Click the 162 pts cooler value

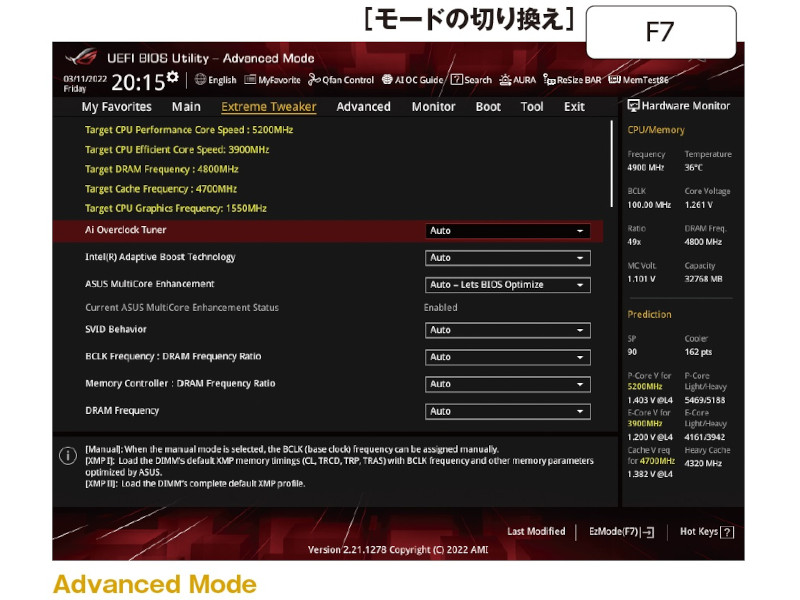tap(698, 352)
